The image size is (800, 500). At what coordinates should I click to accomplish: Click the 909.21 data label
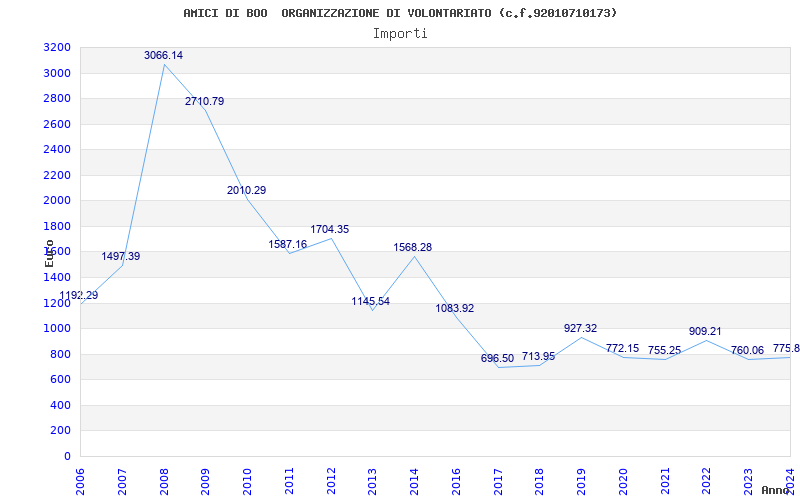705,332
